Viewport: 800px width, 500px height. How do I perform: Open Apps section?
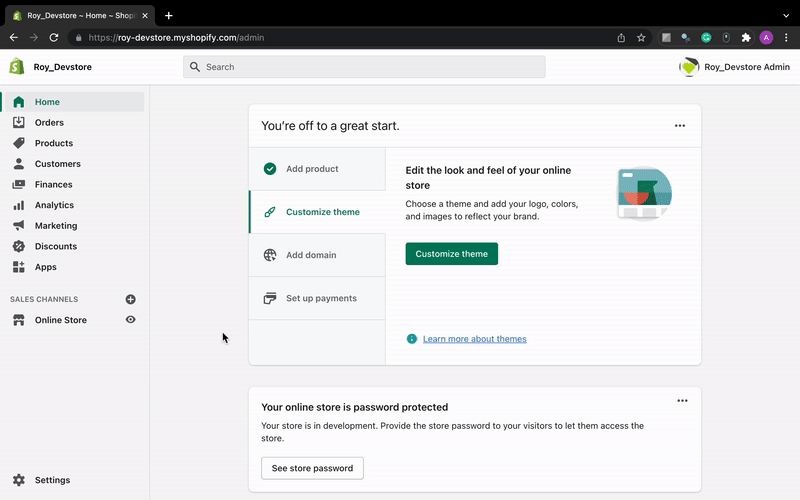[46, 267]
